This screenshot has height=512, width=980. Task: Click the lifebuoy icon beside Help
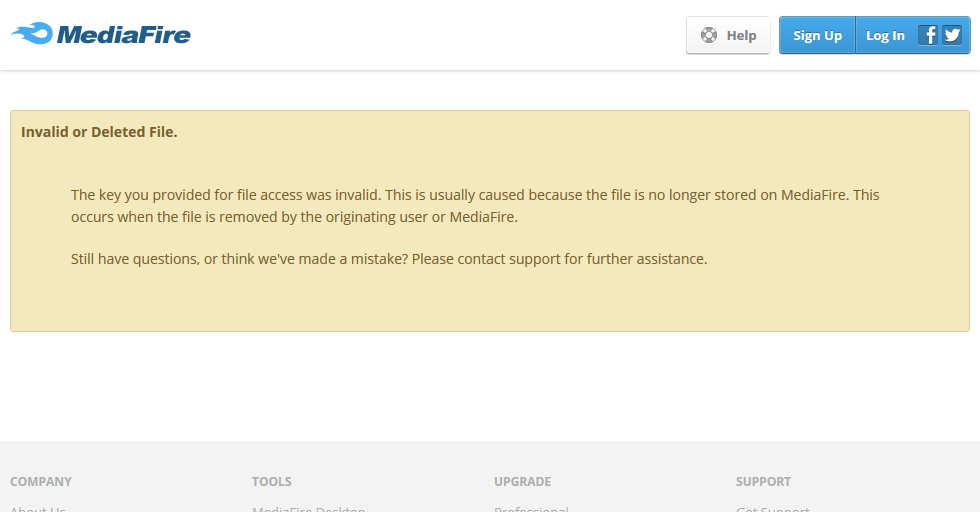[x=709, y=35]
